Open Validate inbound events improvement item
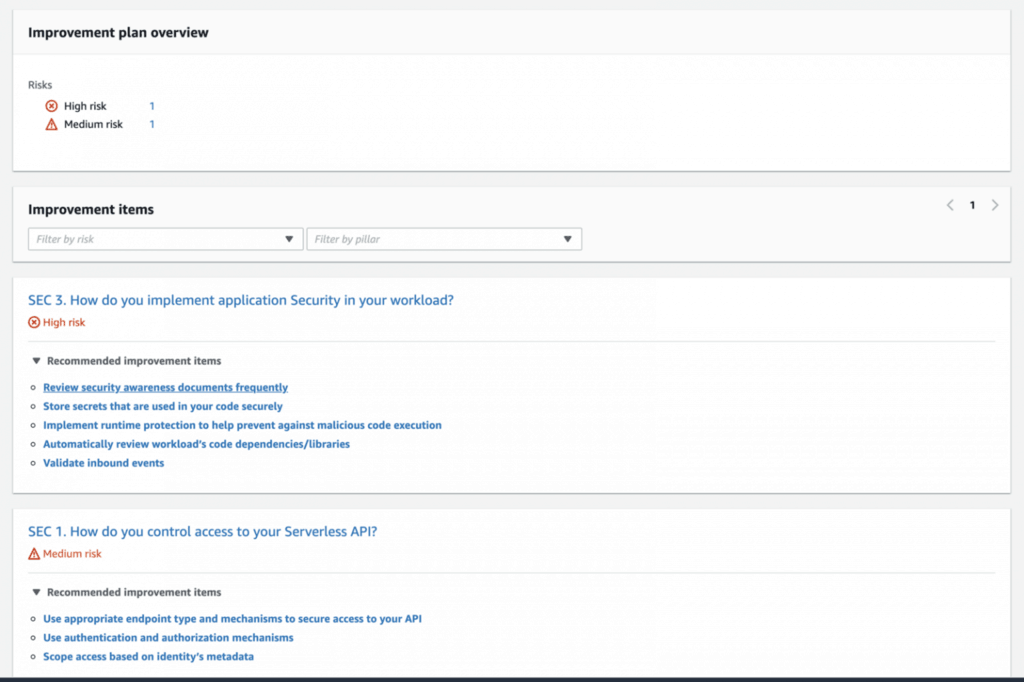 (x=103, y=463)
